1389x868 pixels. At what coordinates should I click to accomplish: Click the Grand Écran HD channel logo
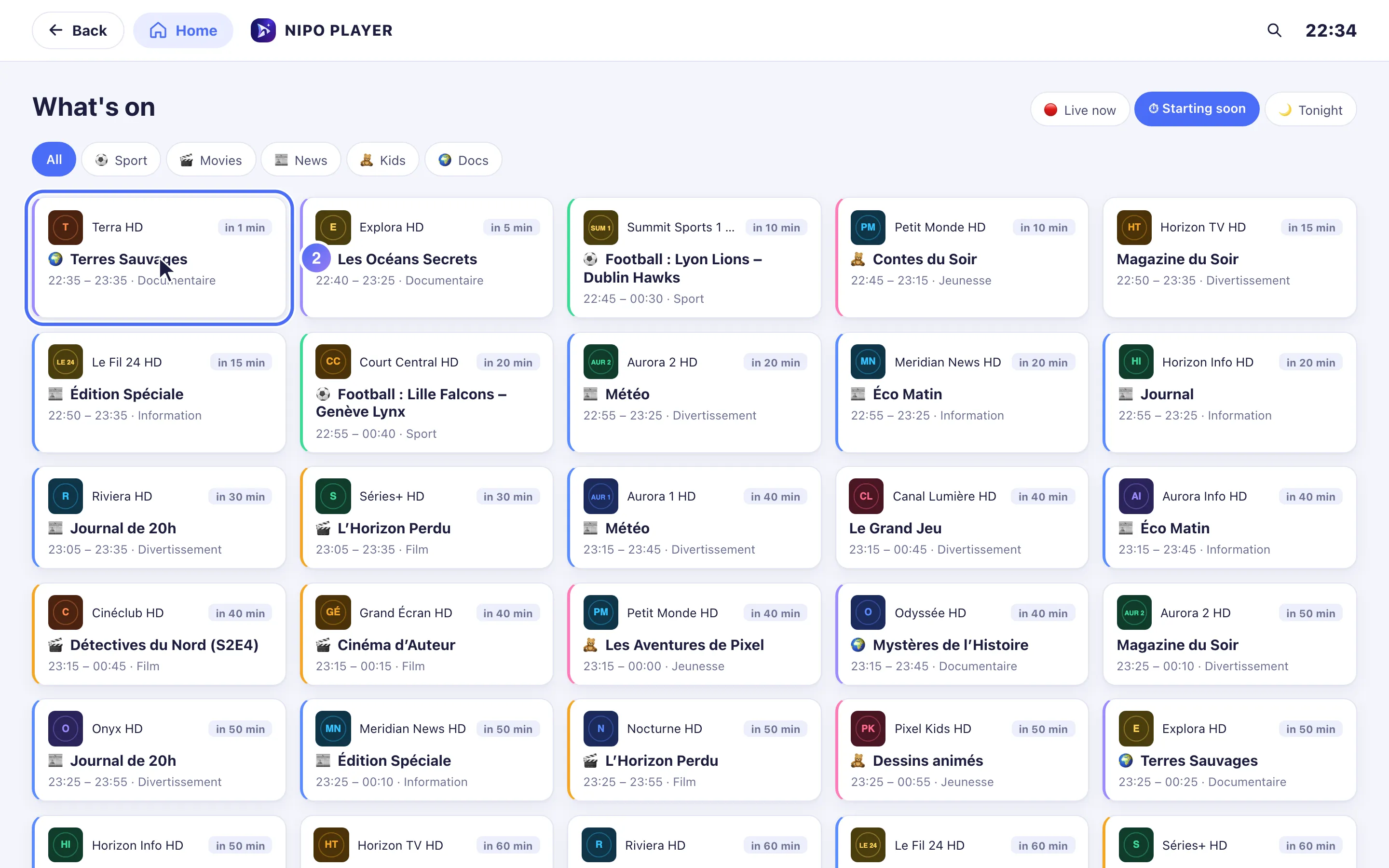coord(333,613)
